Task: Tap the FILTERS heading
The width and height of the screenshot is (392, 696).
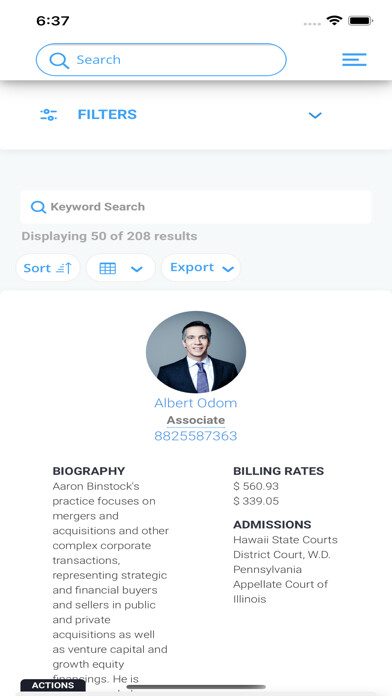Action: click(107, 115)
